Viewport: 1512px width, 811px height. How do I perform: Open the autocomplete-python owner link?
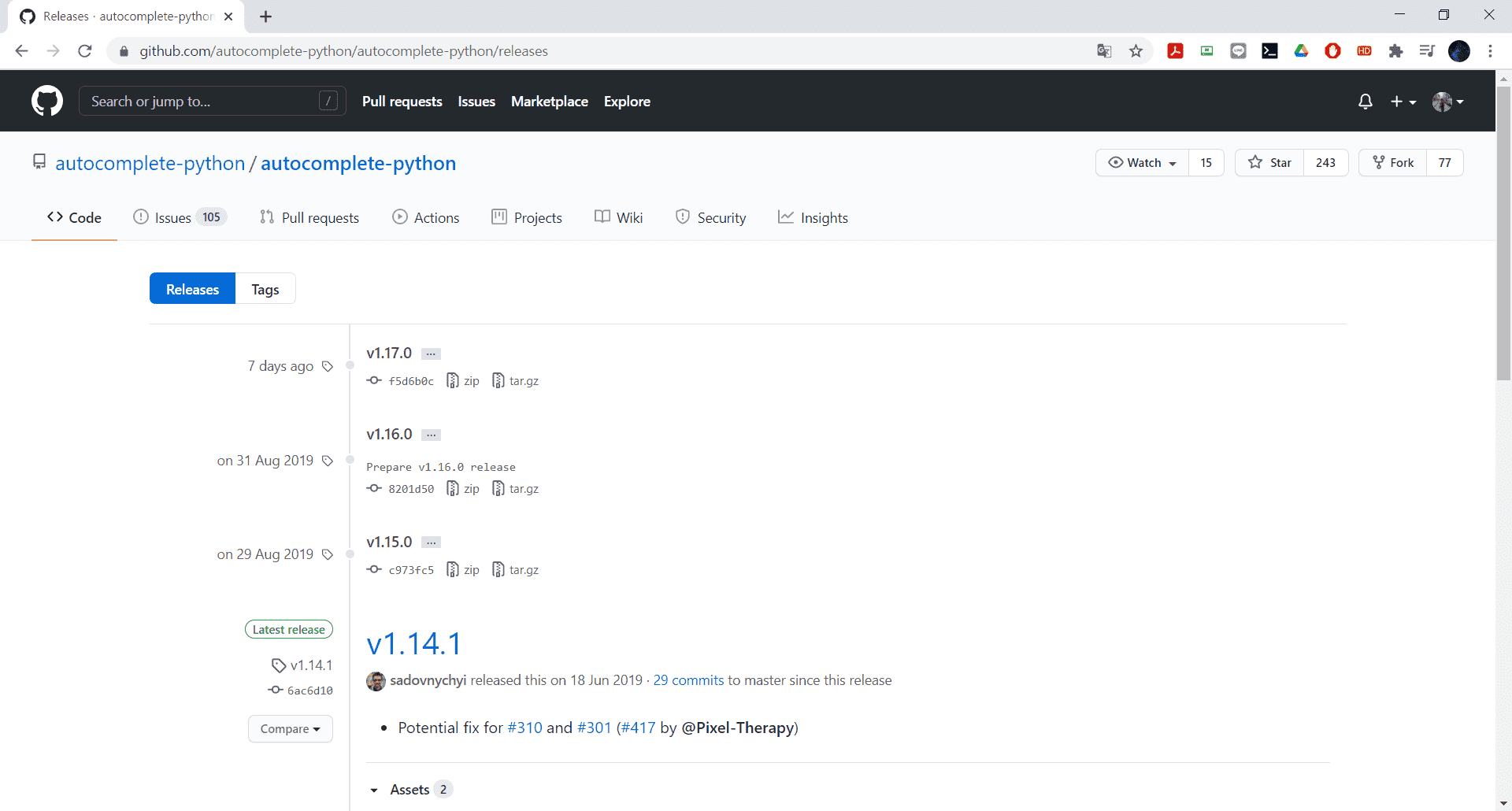coord(150,163)
